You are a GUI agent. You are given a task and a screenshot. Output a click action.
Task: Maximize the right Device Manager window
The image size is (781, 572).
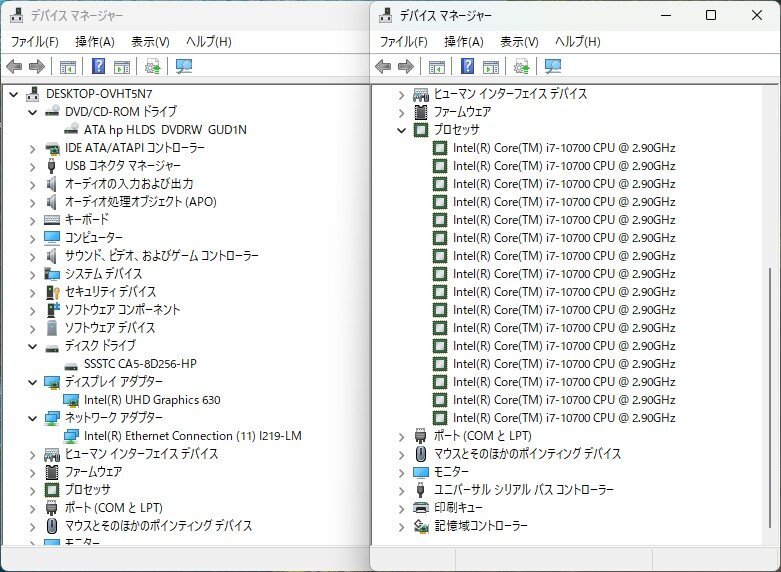711,15
